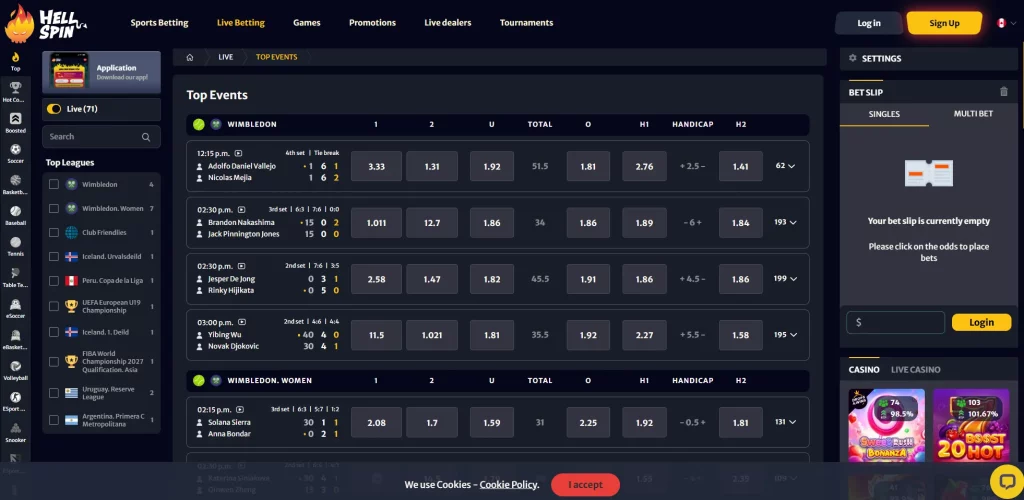Select odds 3.33 for Adolfo Daniel Vallejo
Viewport: 1024px width, 500px height.
pyautogui.click(x=376, y=166)
